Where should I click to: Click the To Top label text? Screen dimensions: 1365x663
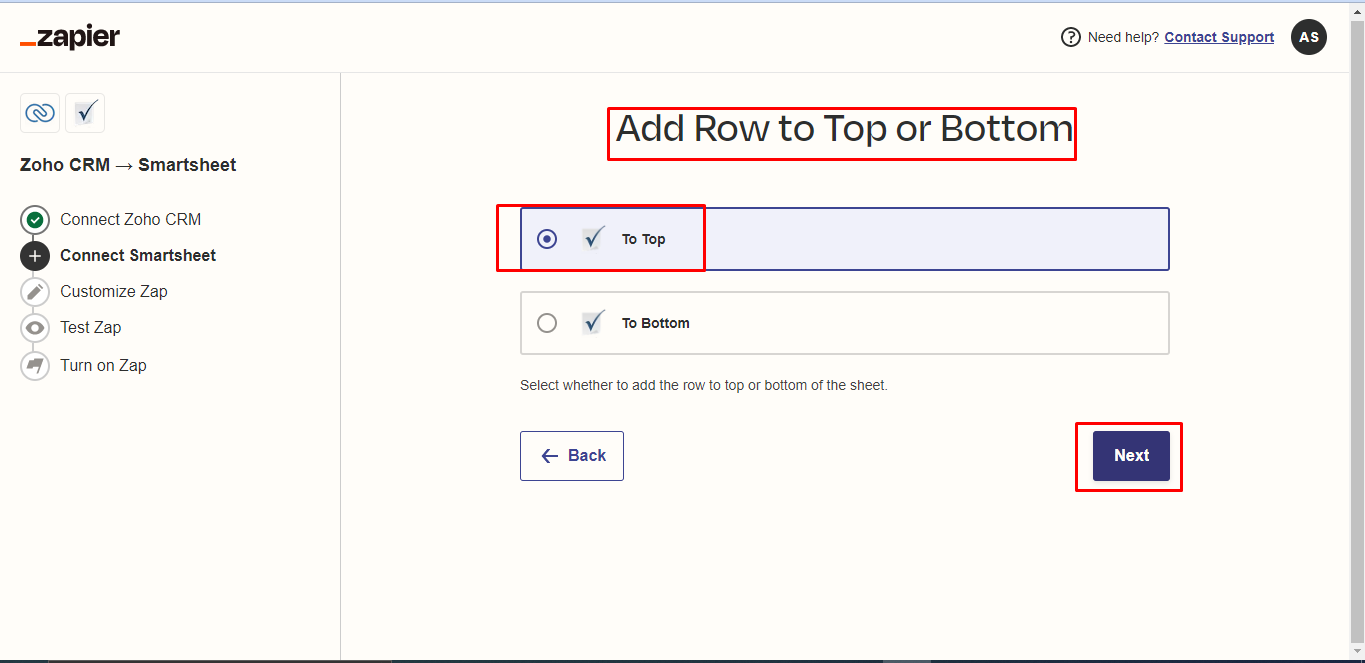coord(643,239)
